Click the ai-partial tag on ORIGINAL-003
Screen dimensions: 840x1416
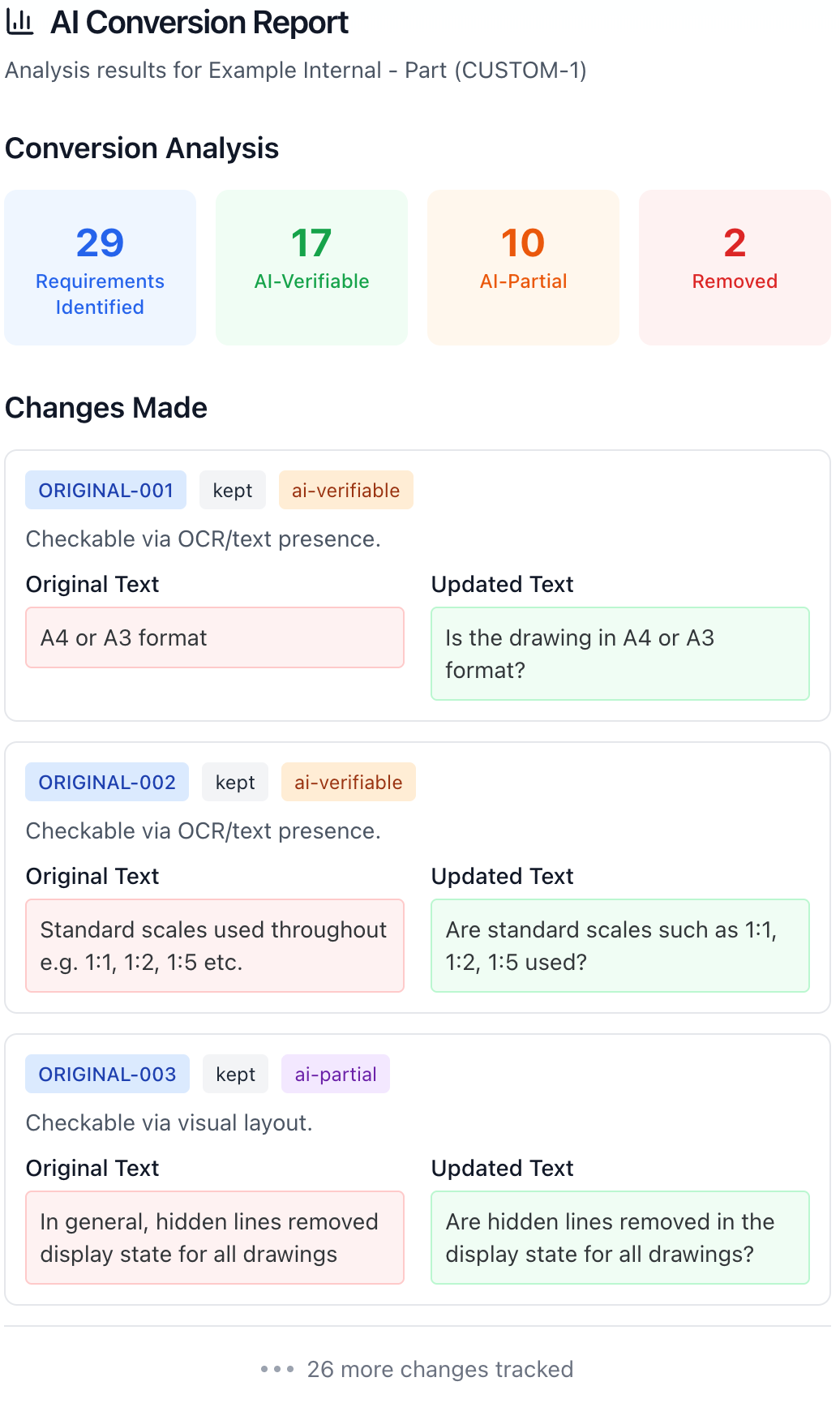tap(336, 1075)
